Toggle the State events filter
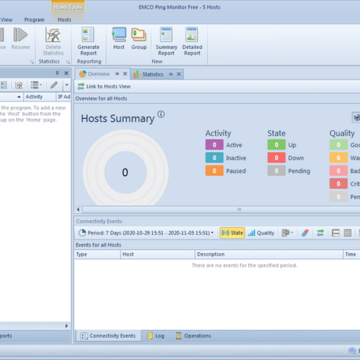This screenshot has height=360, width=360. (x=232, y=233)
